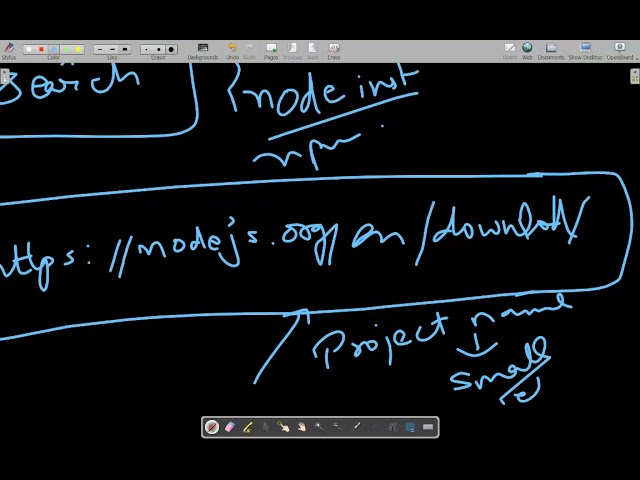Open the OpenBoard menu
The width and height of the screenshot is (640, 480).
pos(620,51)
